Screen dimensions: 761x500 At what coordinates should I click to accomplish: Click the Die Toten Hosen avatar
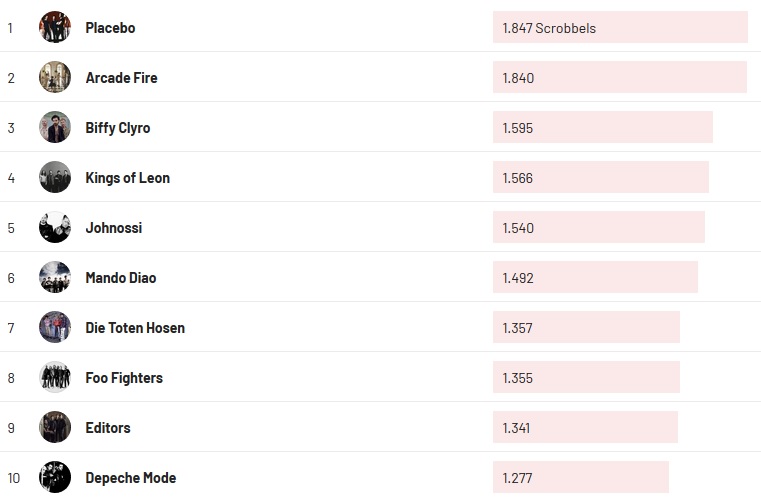pyautogui.click(x=55, y=327)
